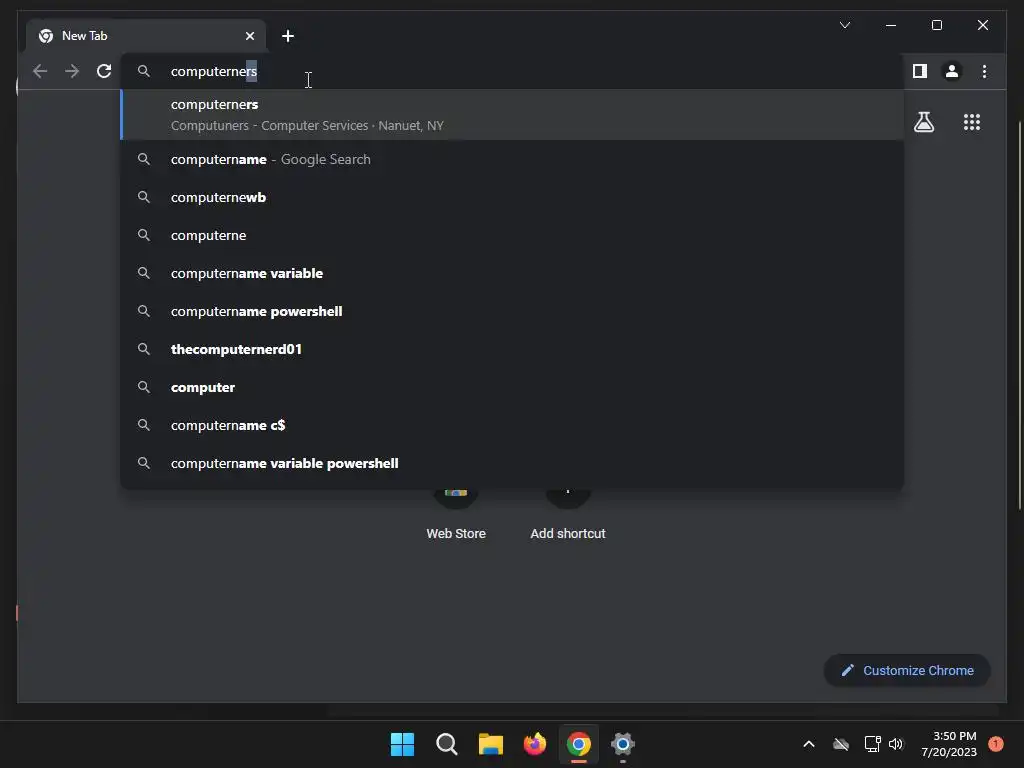Launch Firefox from taskbar
Image resolution: width=1024 pixels, height=768 pixels.
pyautogui.click(x=535, y=744)
